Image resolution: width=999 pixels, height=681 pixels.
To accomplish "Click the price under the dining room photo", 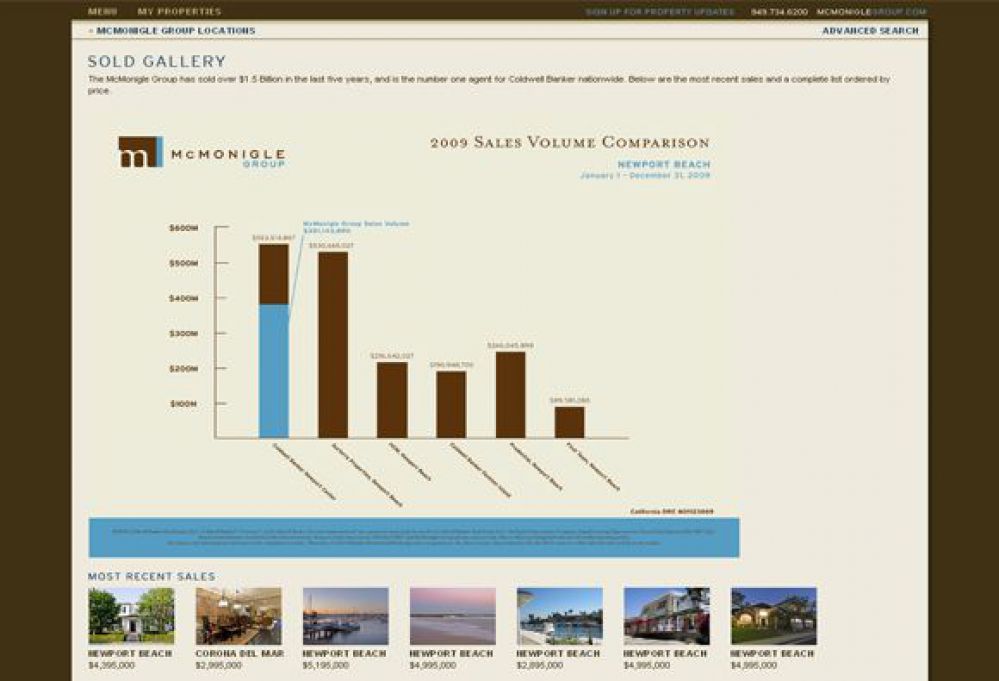I will 219,665.
